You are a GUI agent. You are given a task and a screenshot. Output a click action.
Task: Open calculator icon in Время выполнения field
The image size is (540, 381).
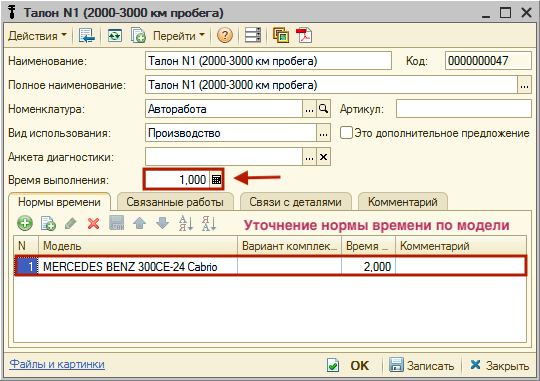point(216,179)
